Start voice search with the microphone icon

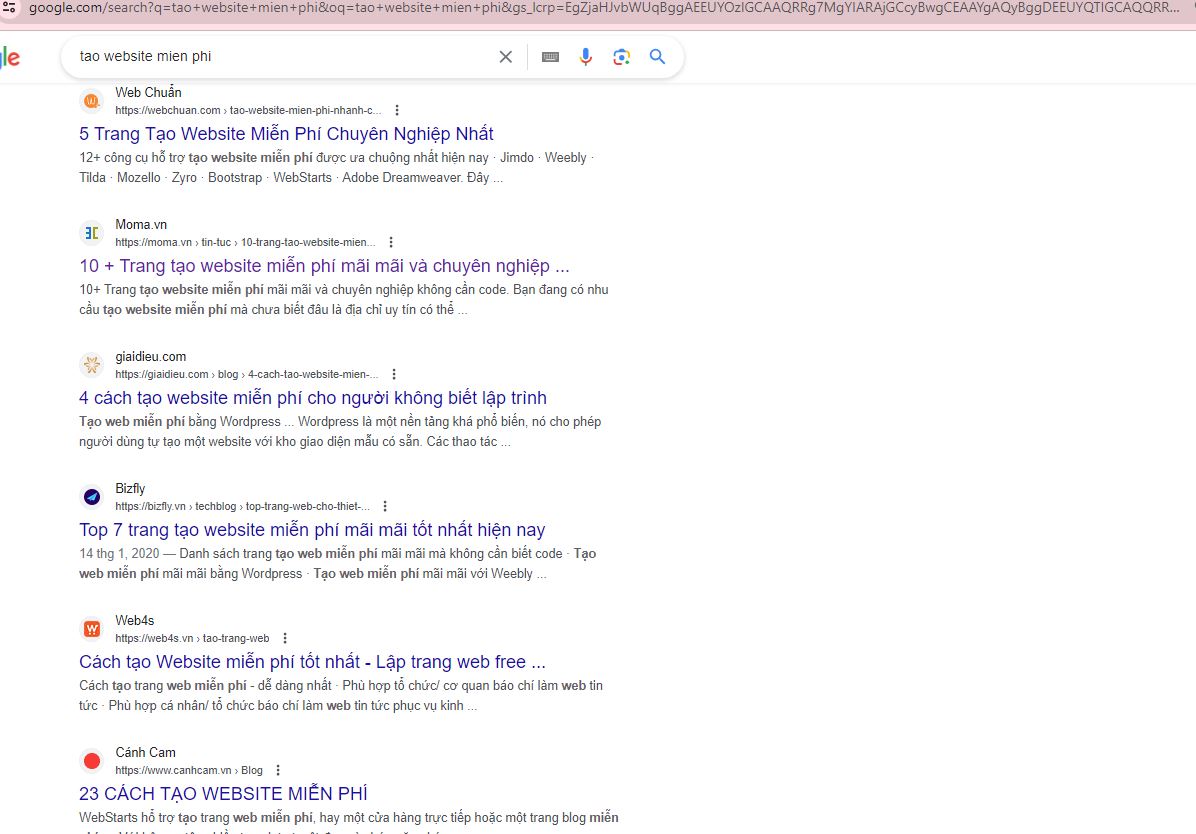(x=586, y=57)
